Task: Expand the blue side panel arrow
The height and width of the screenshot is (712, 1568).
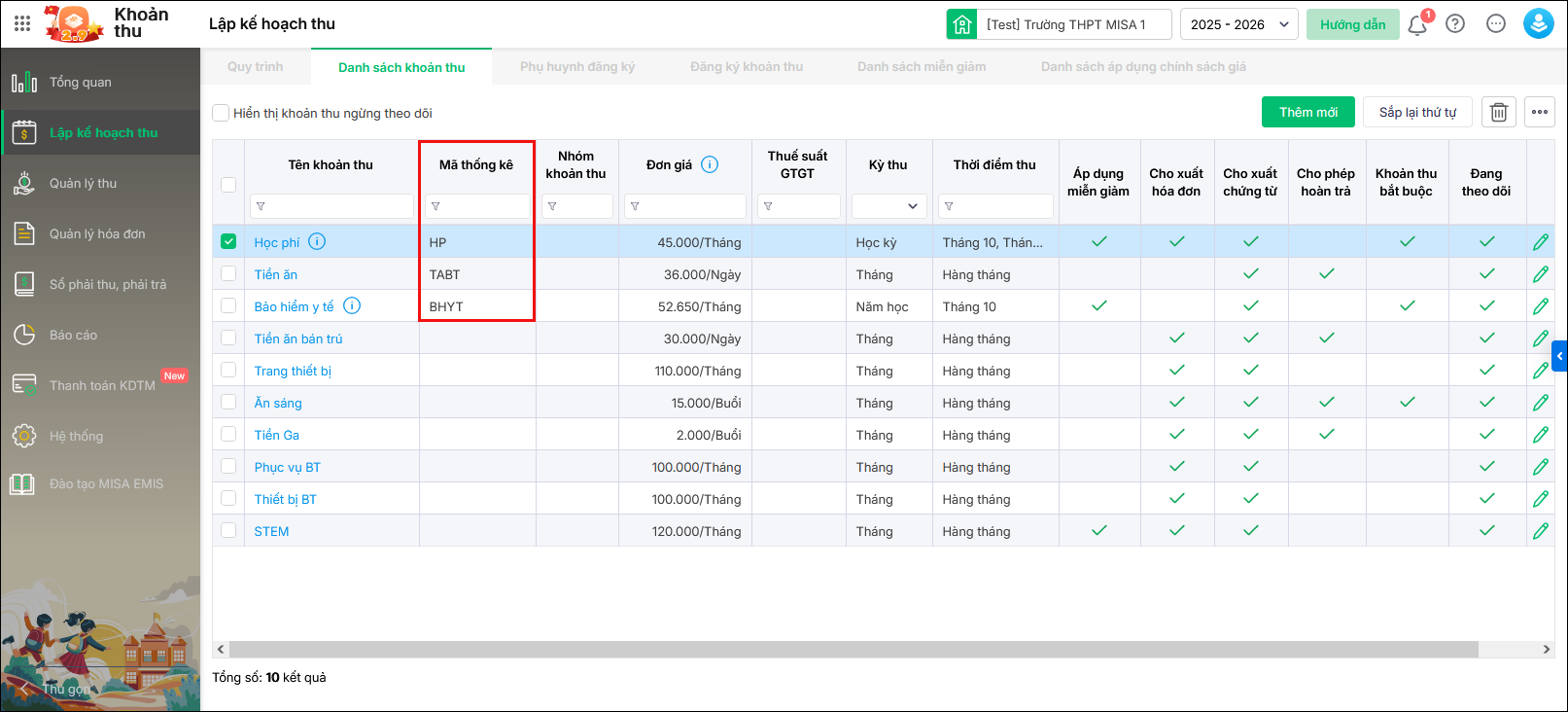Action: (x=1559, y=356)
